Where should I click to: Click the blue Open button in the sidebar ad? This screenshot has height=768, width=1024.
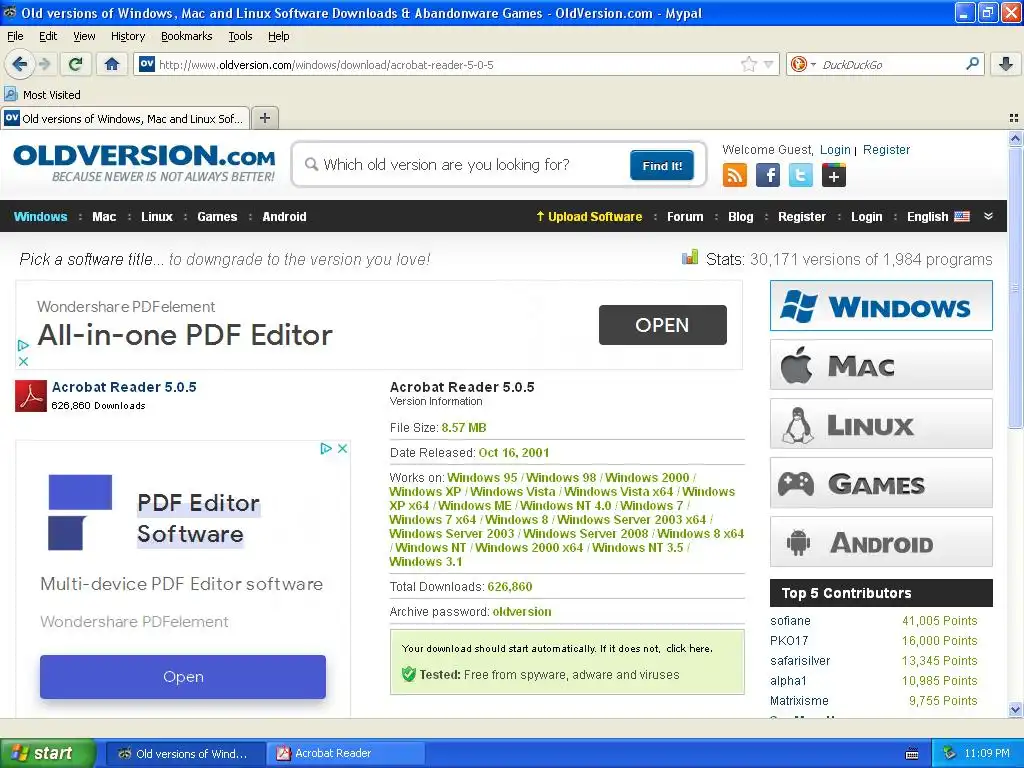coord(183,677)
